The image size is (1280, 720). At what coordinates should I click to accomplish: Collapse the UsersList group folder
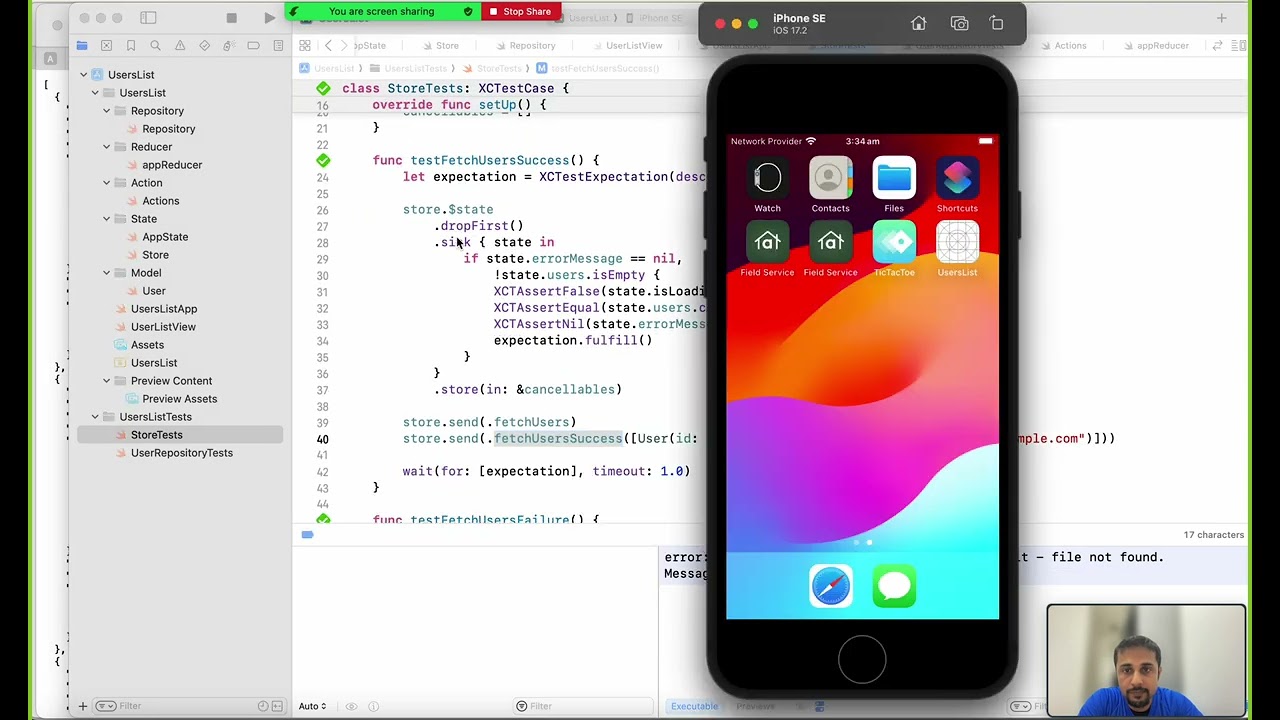point(95,93)
